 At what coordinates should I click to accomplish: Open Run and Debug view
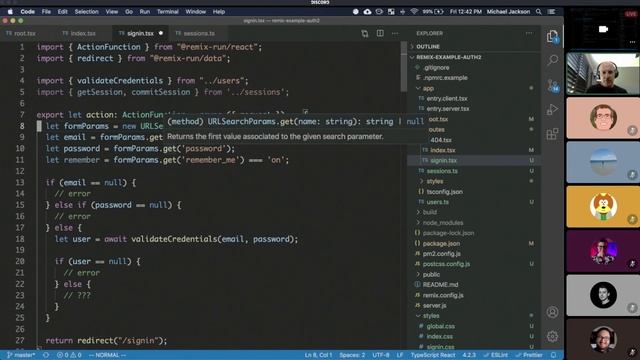tap(552, 109)
